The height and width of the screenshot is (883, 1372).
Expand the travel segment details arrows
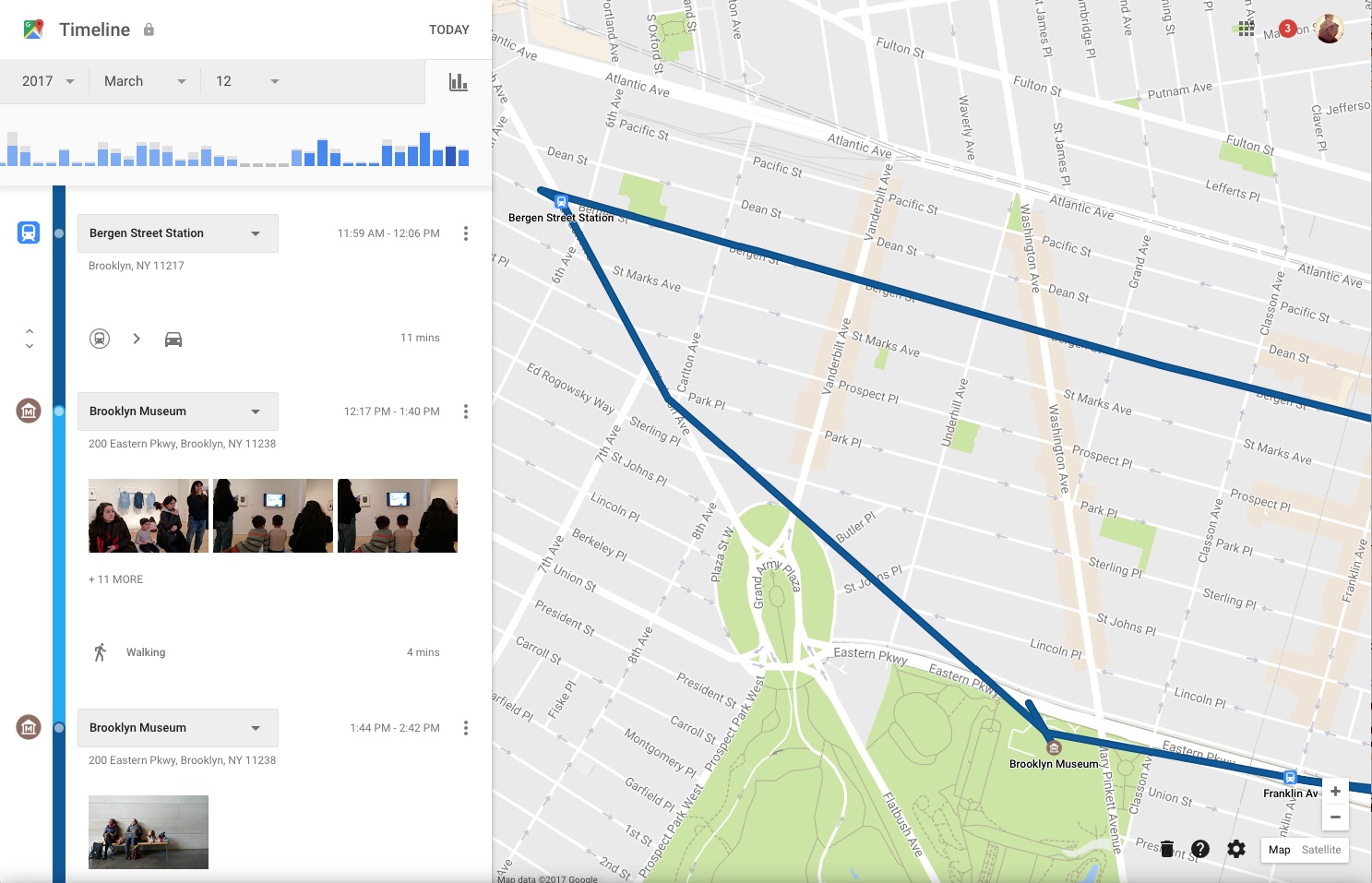tap(30, 339)
